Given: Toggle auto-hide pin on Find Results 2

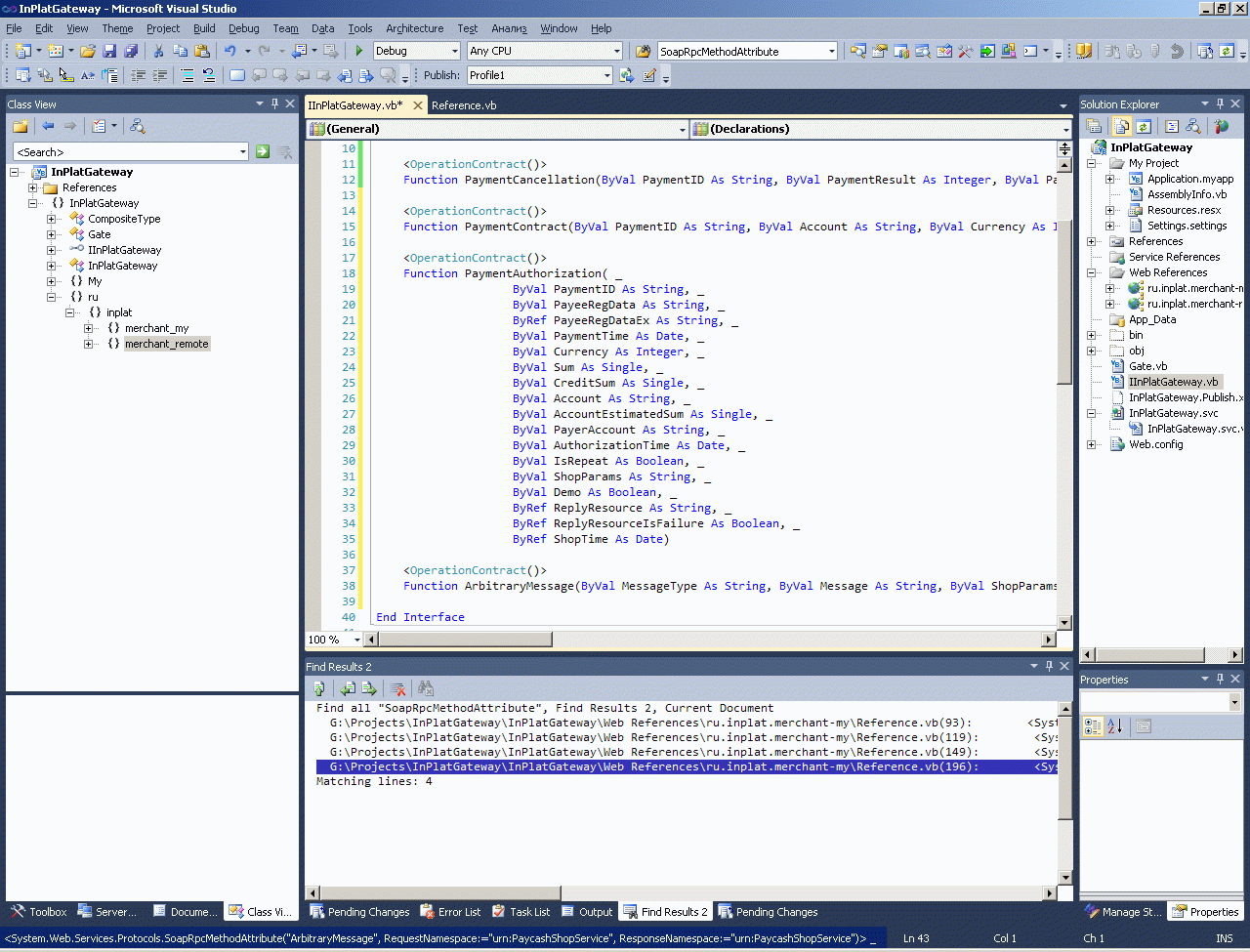Looking at the screenshot, I should point(1049,666).
